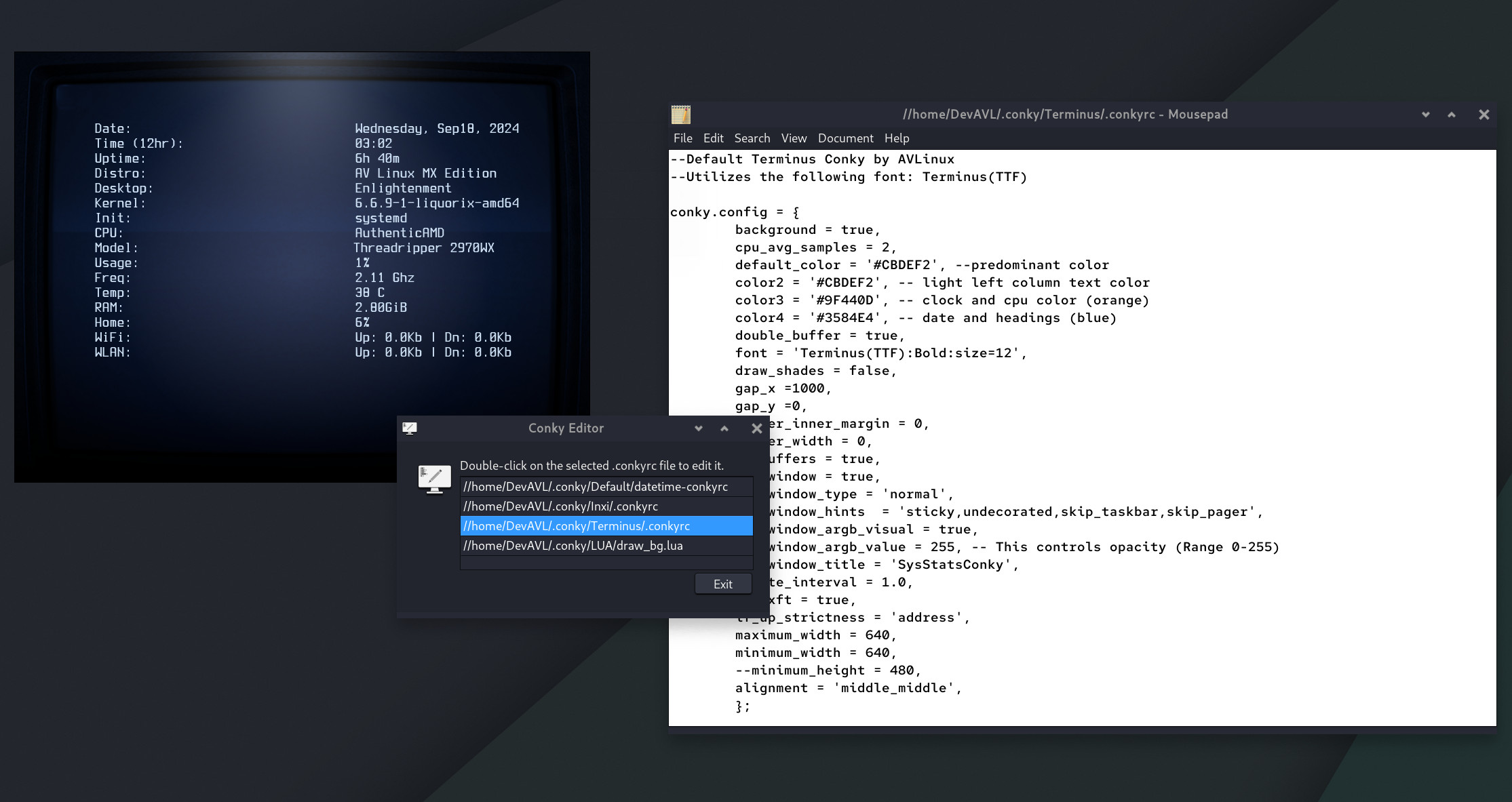Close the Mousepad window
Viewport: 1512px width, 802px height.
tap(1484, 115)
